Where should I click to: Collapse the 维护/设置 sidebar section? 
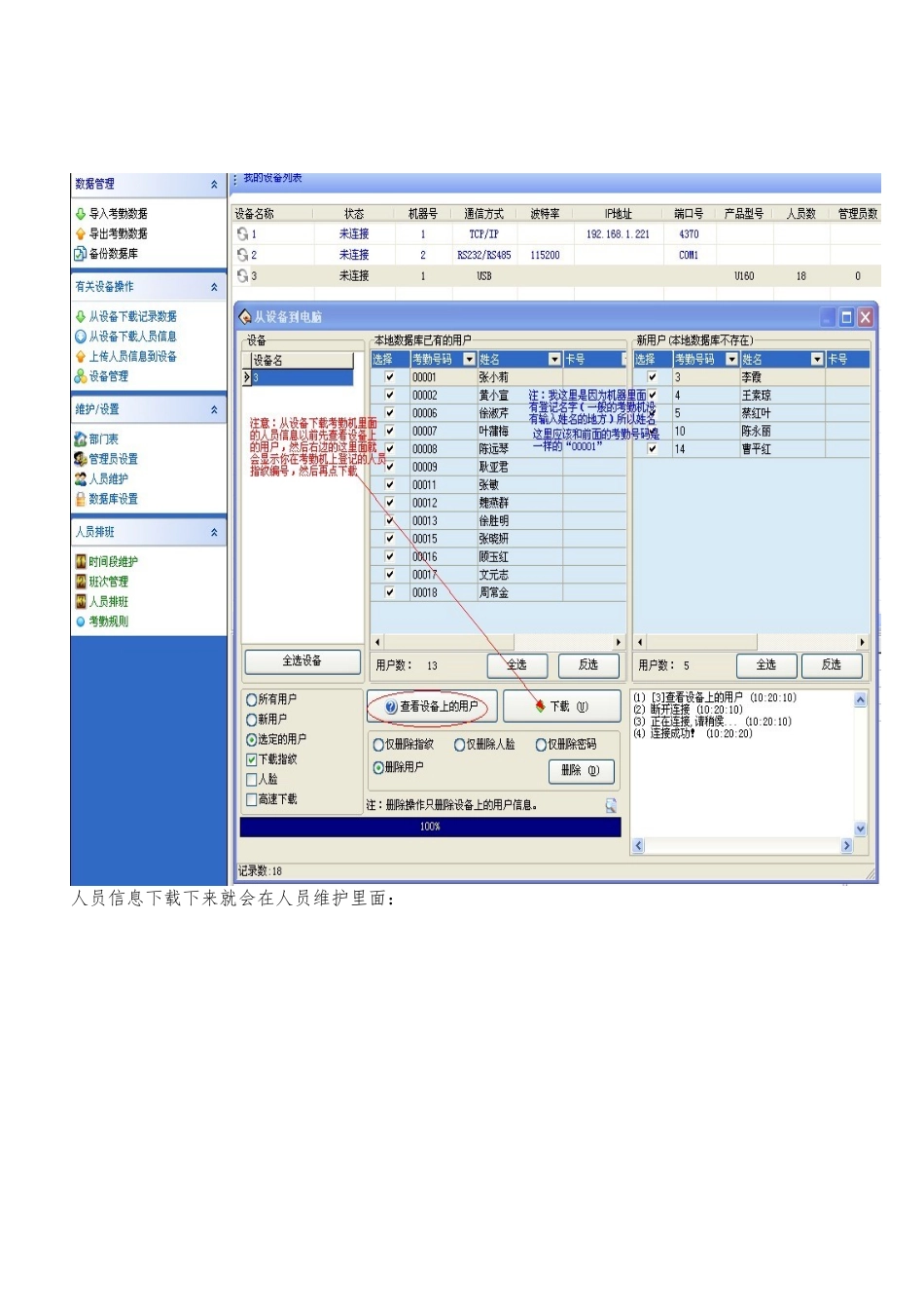(x=214, y=410)
